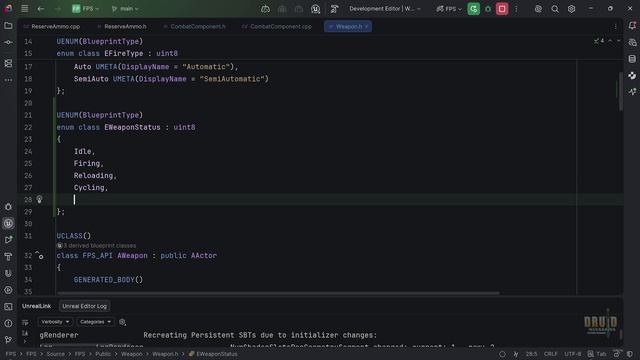Click the UTF-8 encoding status
The height and width of the screenshot is (360, 640).
pyautogui.click(x=573, y=354)
